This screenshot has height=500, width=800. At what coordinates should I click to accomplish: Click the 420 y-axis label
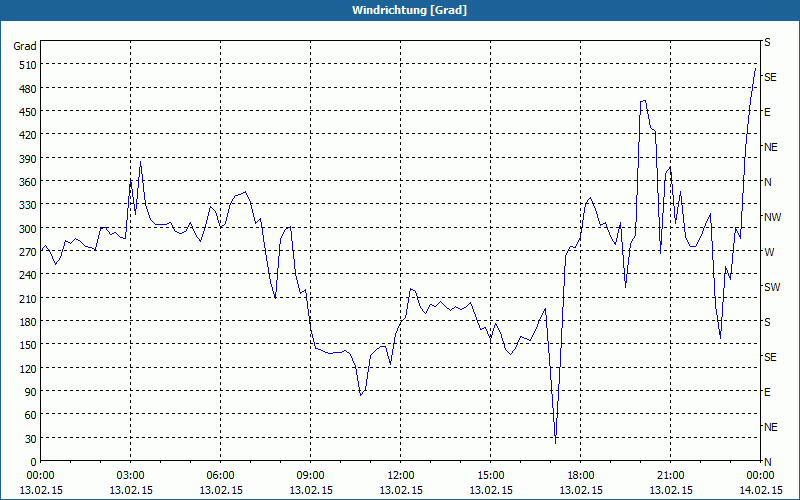(x=28, y=135)
